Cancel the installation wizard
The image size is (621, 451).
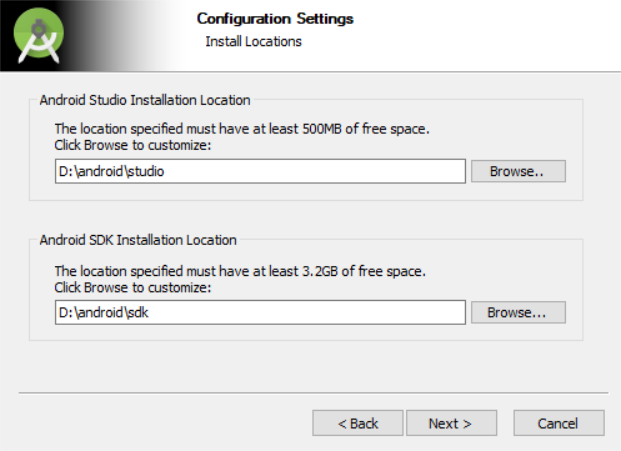click(558, 423)
